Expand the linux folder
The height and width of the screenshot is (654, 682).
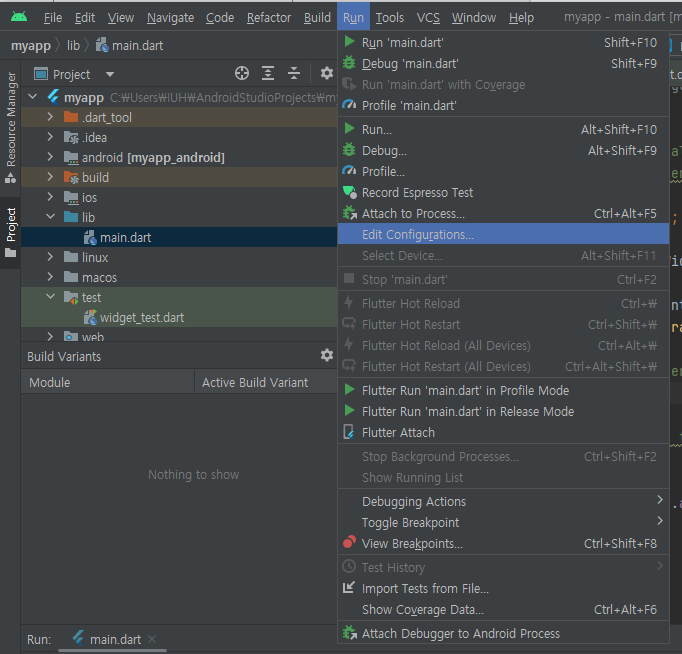coord(50,257)
